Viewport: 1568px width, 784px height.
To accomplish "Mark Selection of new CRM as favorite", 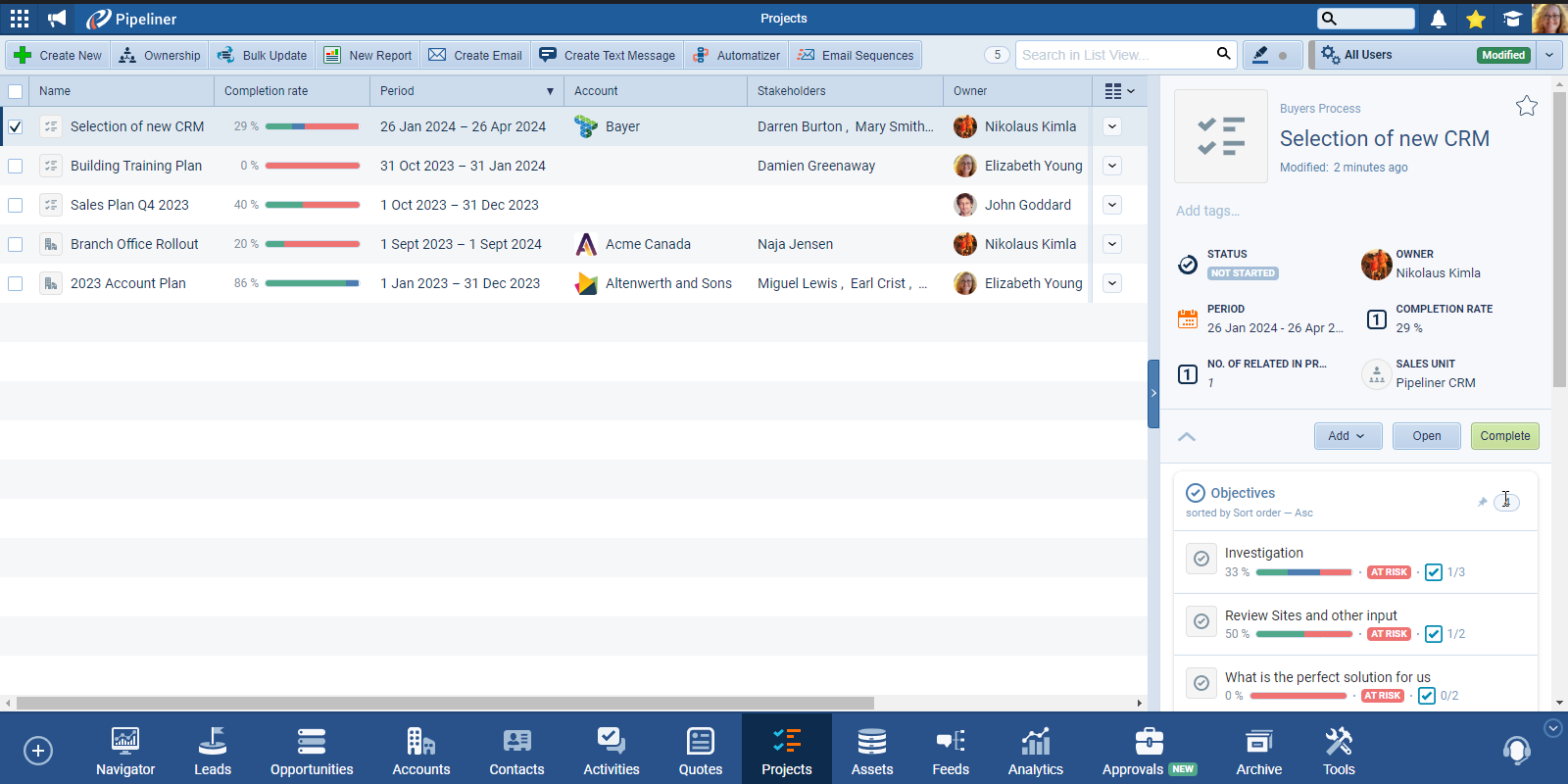I will 1526,106.
